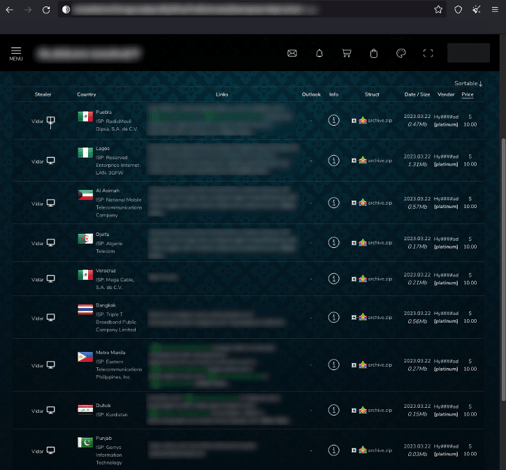506x470 pixels.
Task: Open the hamburger MENU in the site header
Action: point(16,53)
